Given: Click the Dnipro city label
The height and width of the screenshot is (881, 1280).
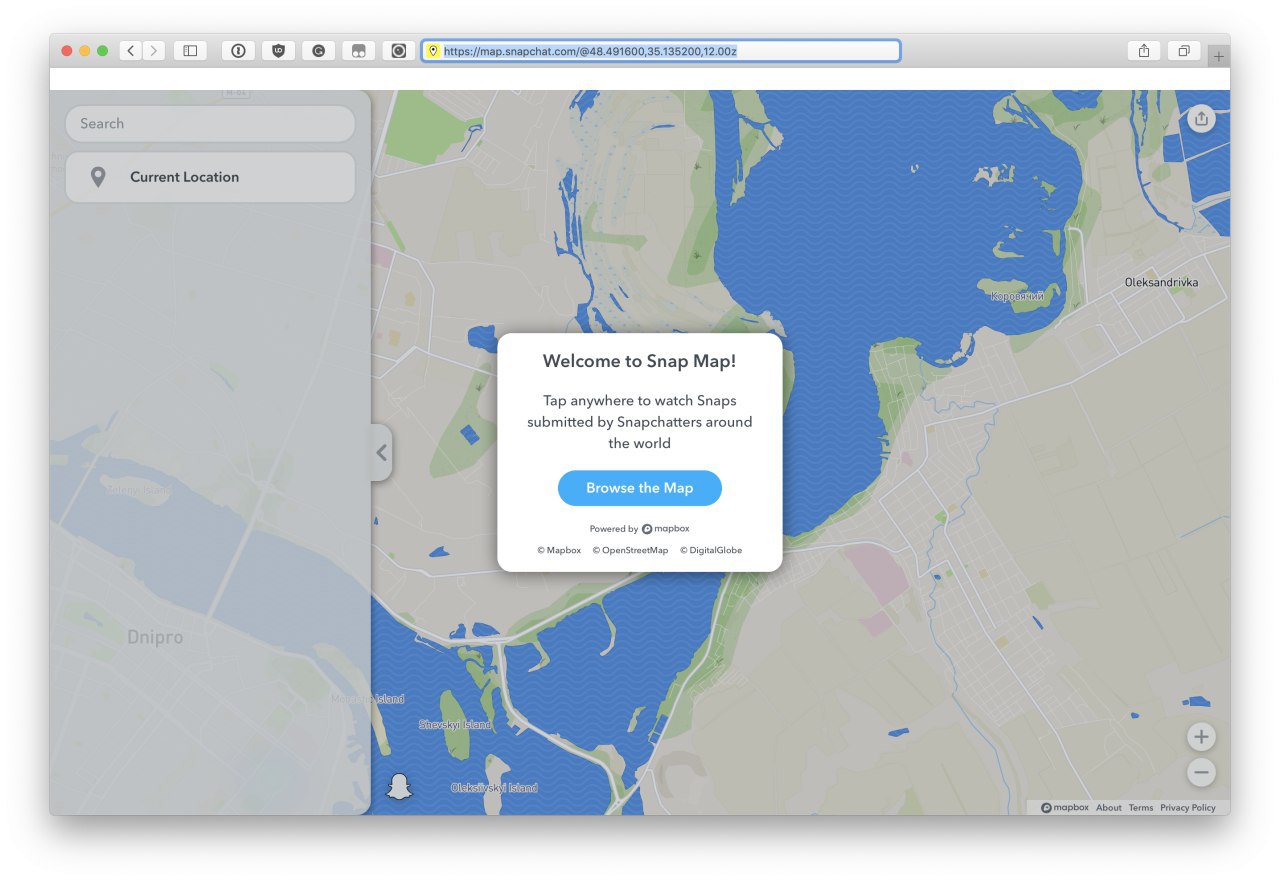Looking at the screenshot, I should pos(155,637).
